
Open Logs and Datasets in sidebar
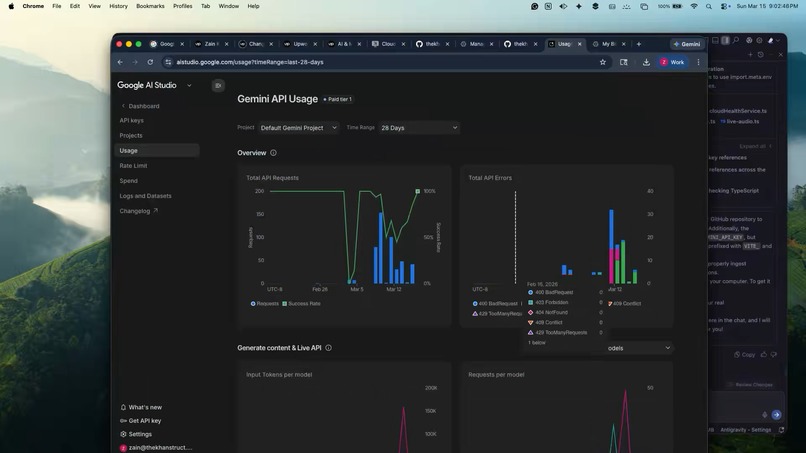[145, 196]
